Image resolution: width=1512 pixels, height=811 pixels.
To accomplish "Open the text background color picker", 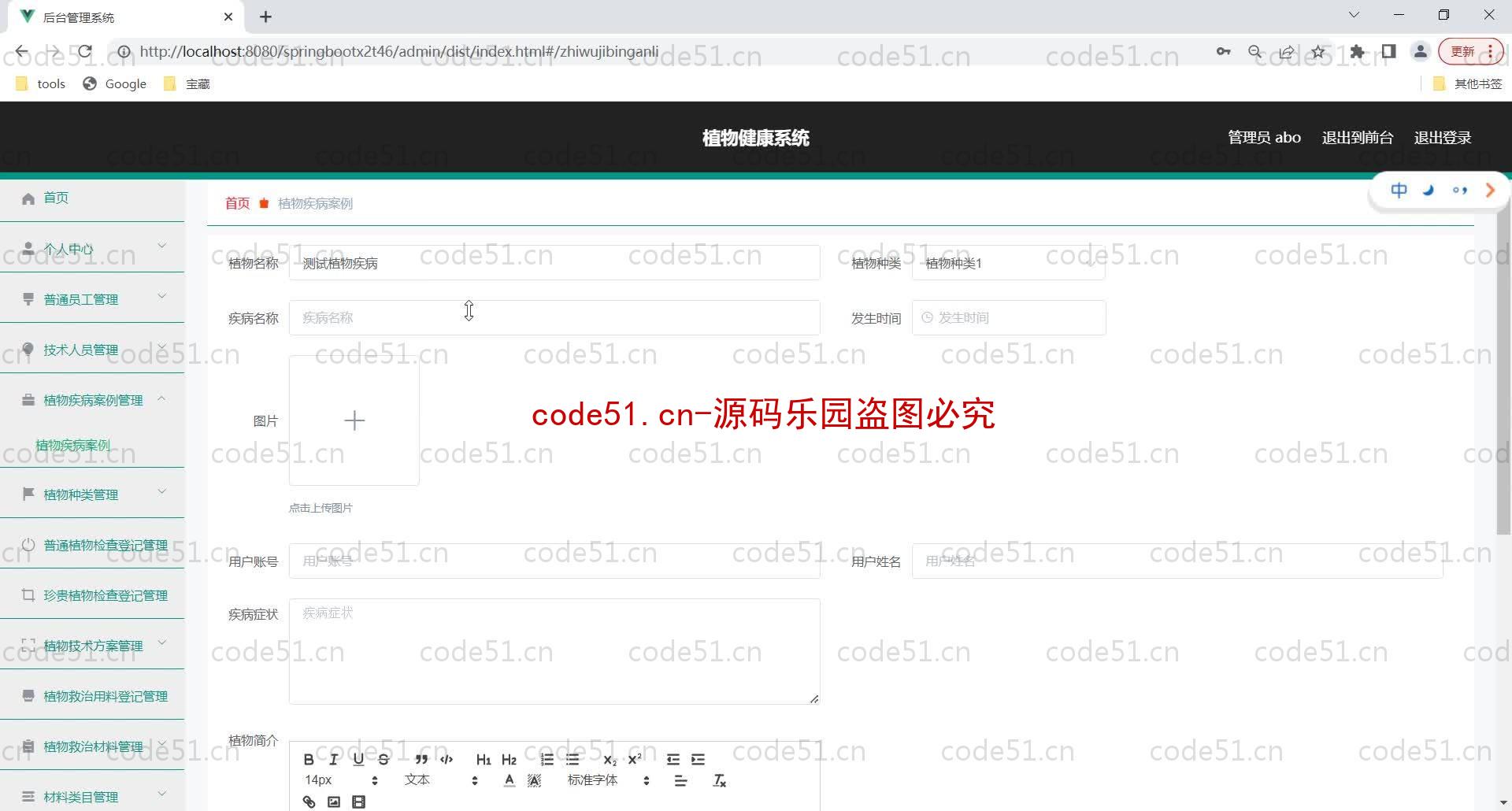I will coord(534,780).
